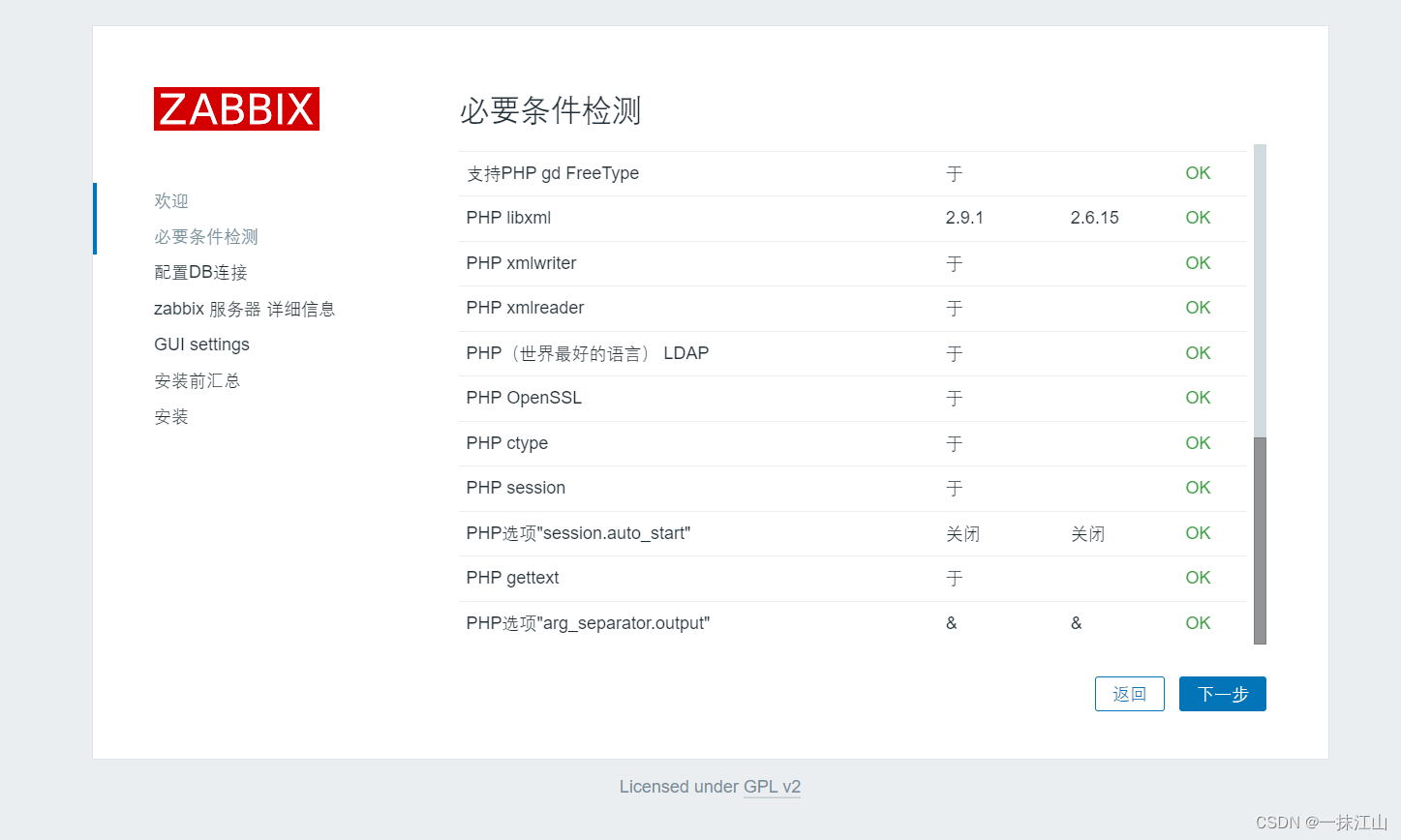Click current value 于 in PHP ctype row
This screenshot has height=840, width=1401.
(x=955, y=443)
